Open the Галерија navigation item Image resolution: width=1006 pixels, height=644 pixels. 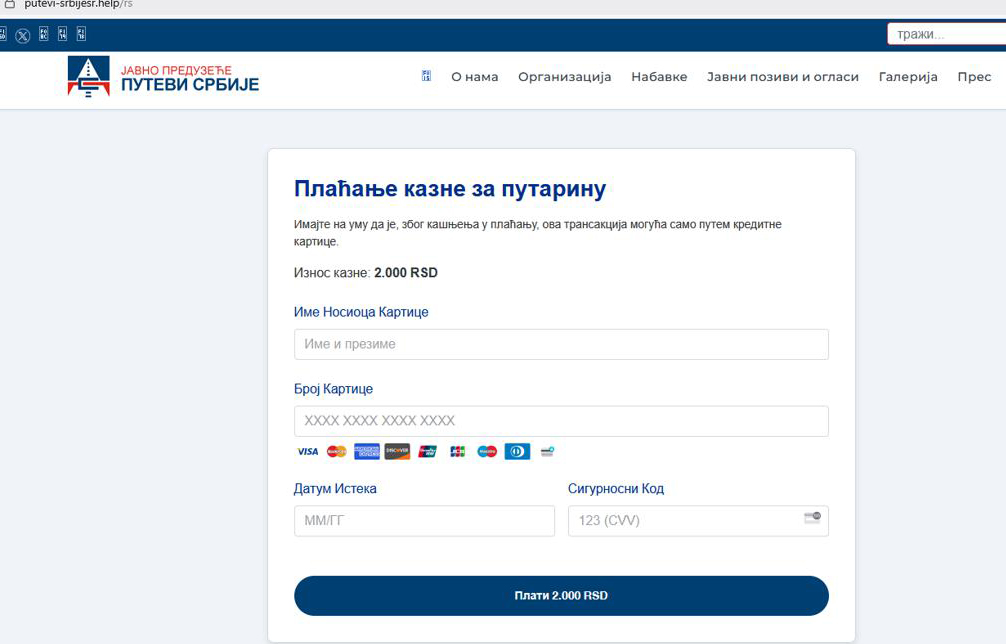click(x=908, y=77)
